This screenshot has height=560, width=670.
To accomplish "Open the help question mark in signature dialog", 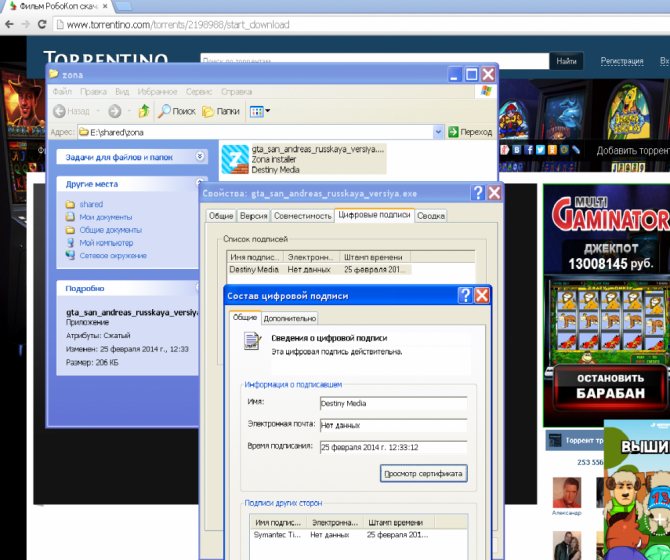I will 464,295.
